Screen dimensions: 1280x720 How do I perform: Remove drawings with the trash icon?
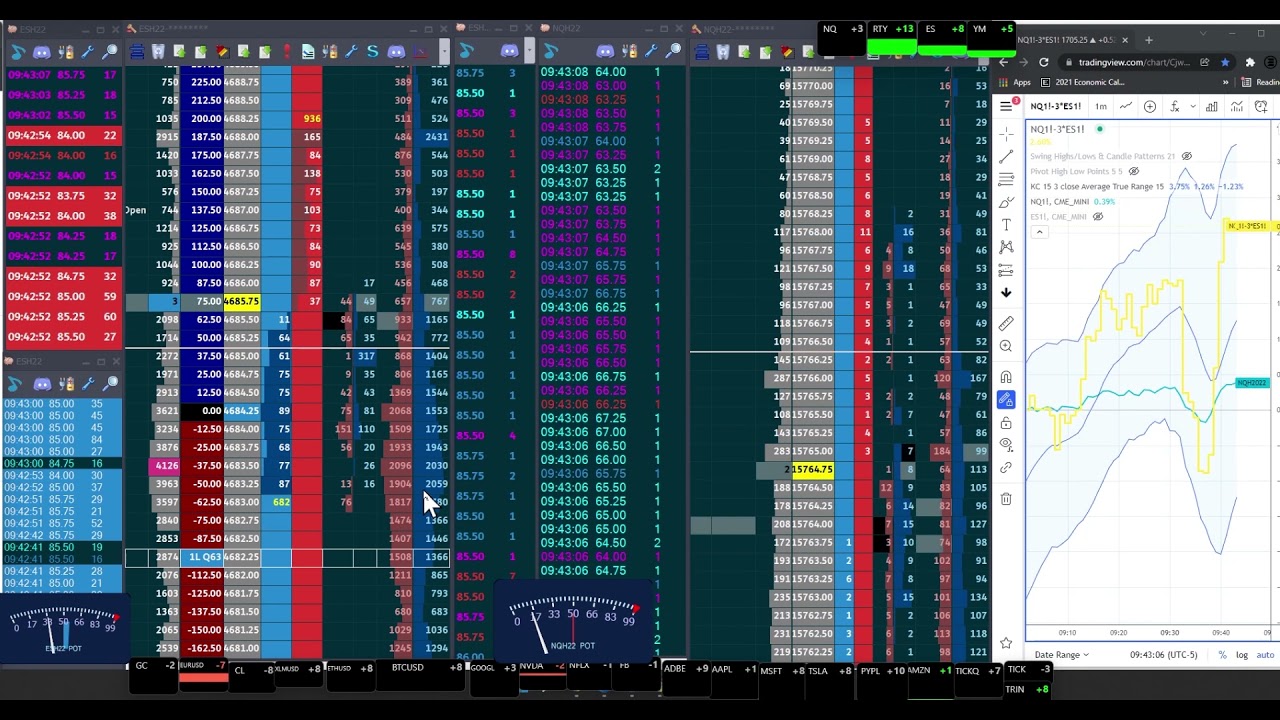[1006, 498]
